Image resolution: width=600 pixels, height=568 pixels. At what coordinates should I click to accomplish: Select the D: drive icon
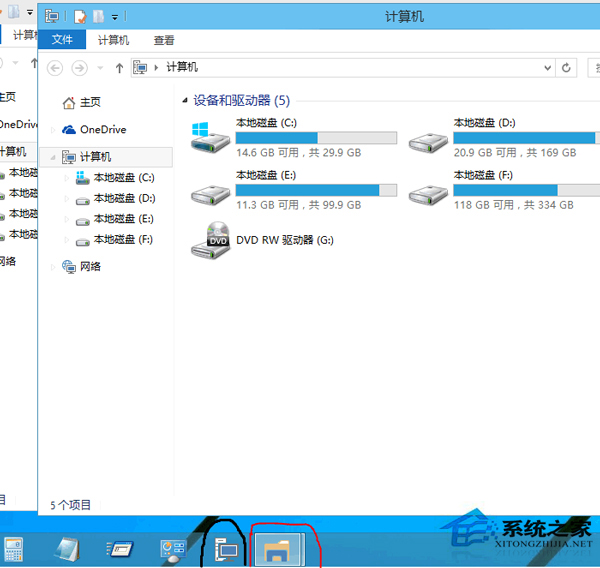(x=428, y=142)
